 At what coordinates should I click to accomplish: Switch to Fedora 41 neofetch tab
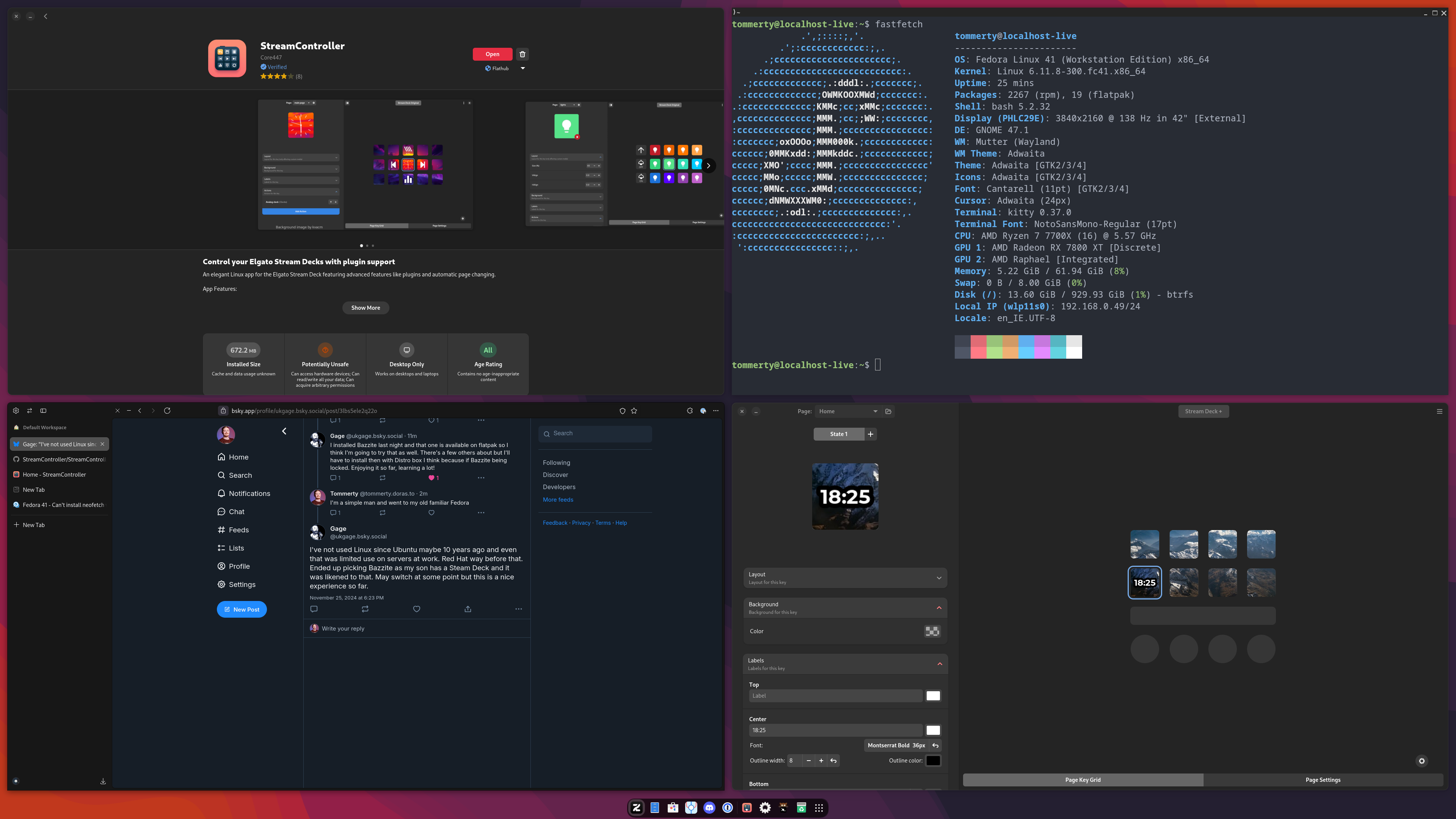(60, 505)
